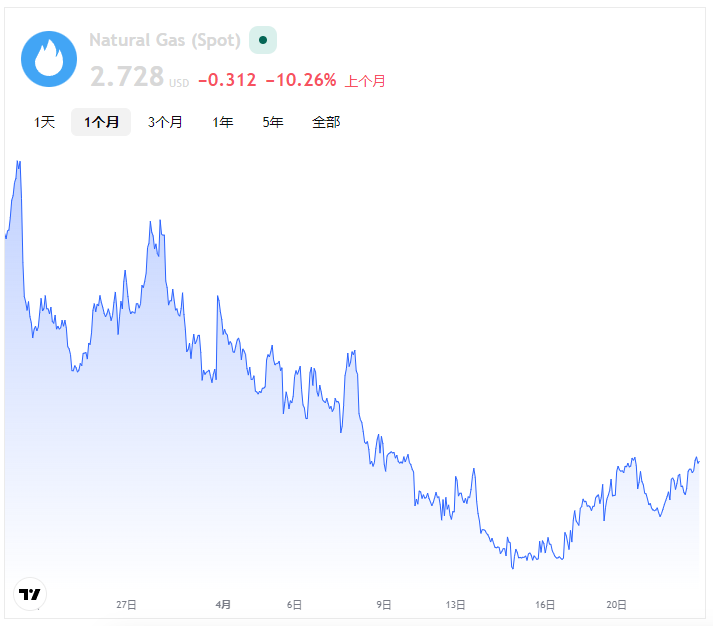Click the 27日 date label on axis
This screenshot has width=713, height=626.
[x=126, y=605]
